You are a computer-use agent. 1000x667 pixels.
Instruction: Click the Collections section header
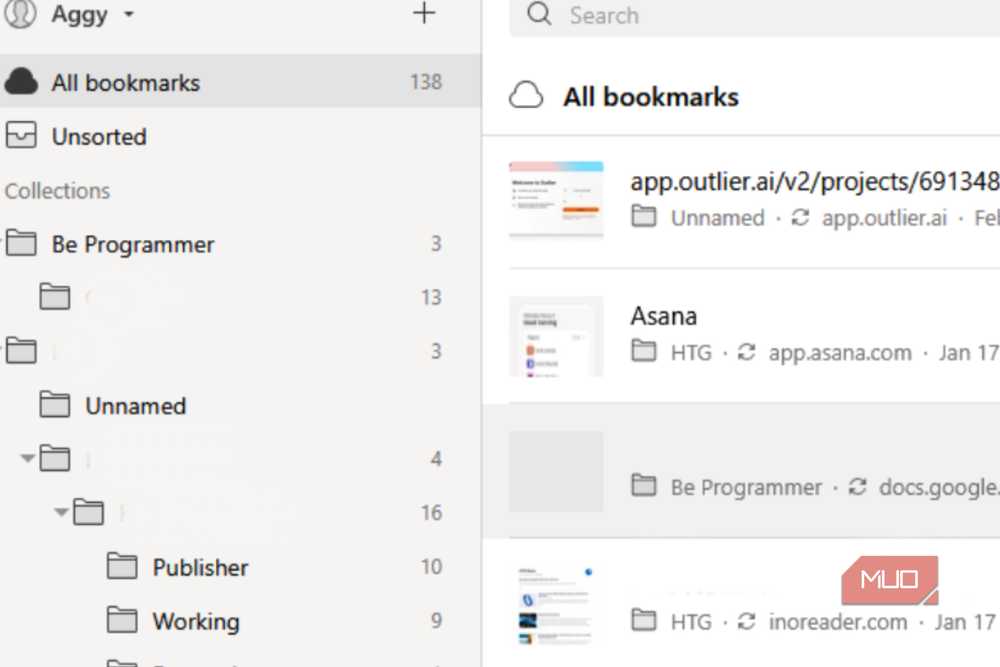[x=57, y=191]
